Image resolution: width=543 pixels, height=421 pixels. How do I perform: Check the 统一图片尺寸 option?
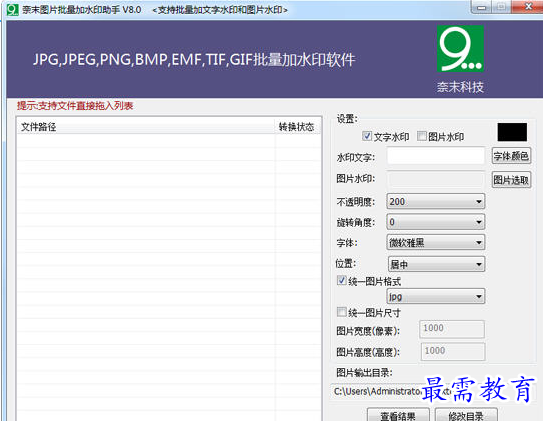pyautogui.click(x=342, y=312)
